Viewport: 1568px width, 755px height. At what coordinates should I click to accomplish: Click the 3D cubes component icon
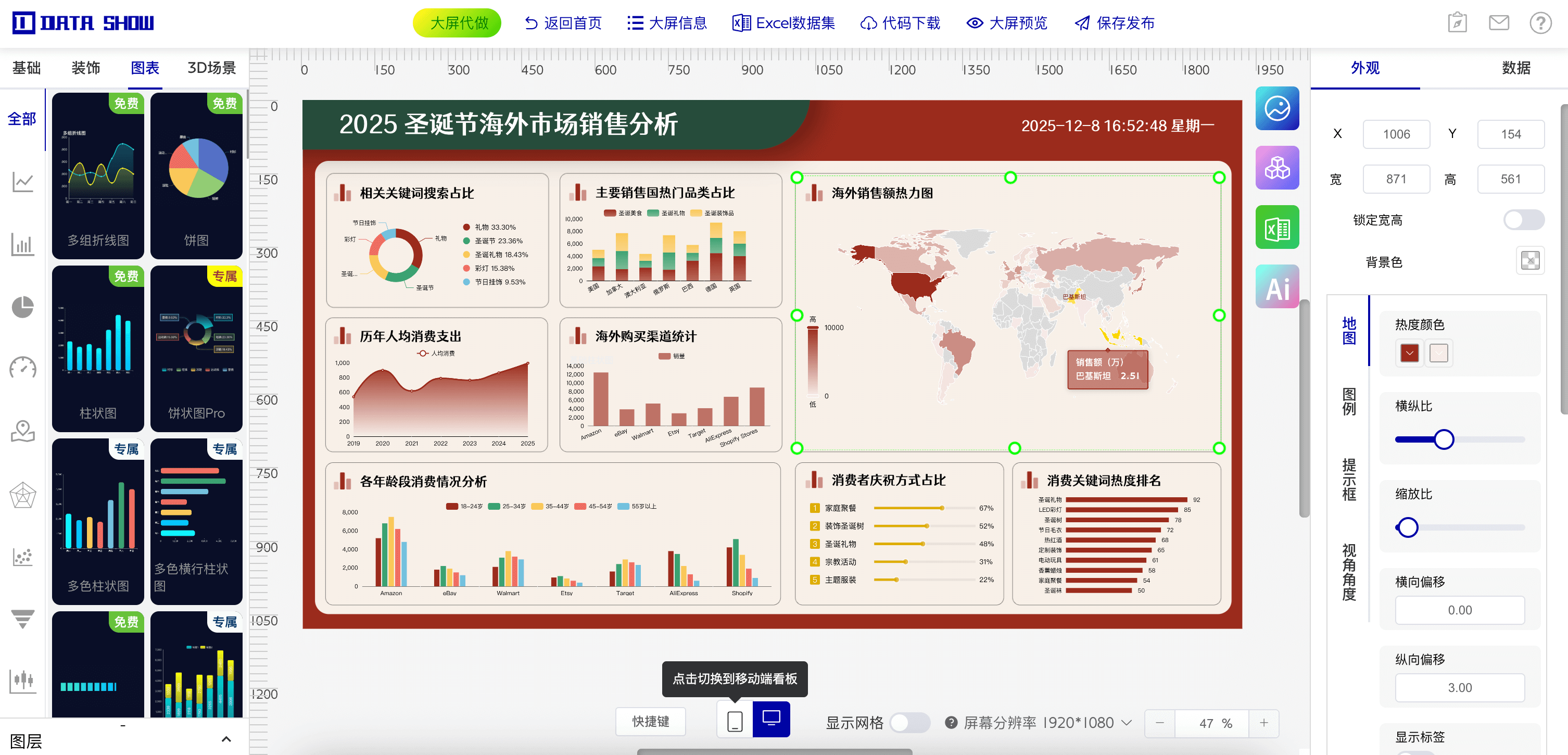click(x=1276, y=168)
